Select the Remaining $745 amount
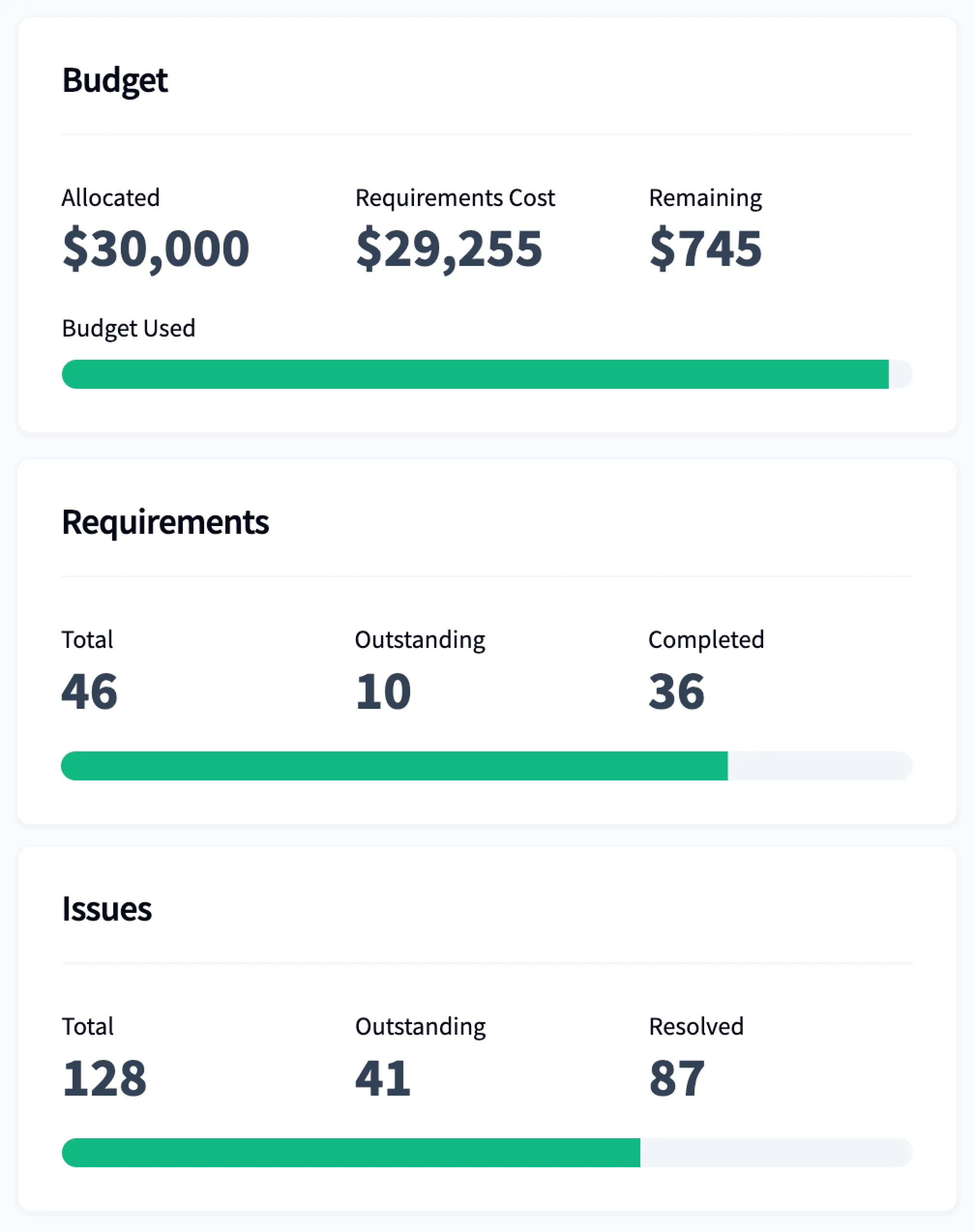This screenshot has width=975, height=1232. point(706,247)
